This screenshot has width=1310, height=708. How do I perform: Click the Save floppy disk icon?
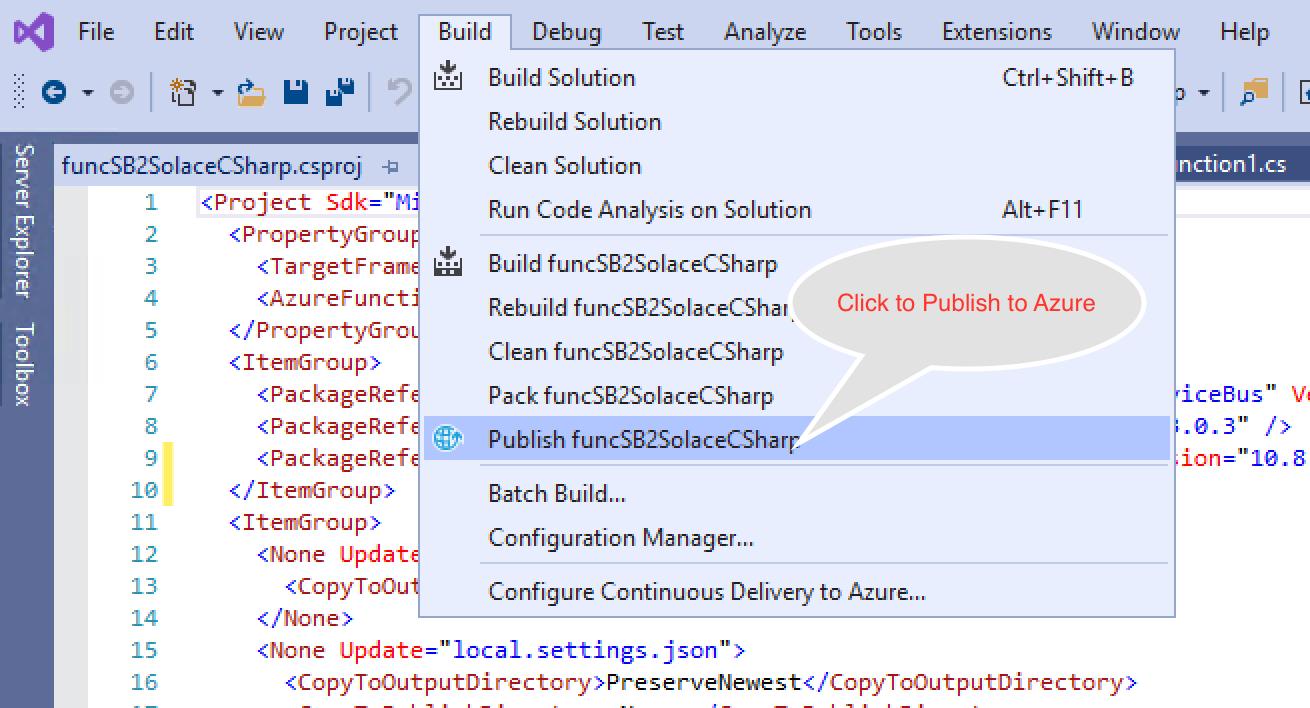coord(296,93)
